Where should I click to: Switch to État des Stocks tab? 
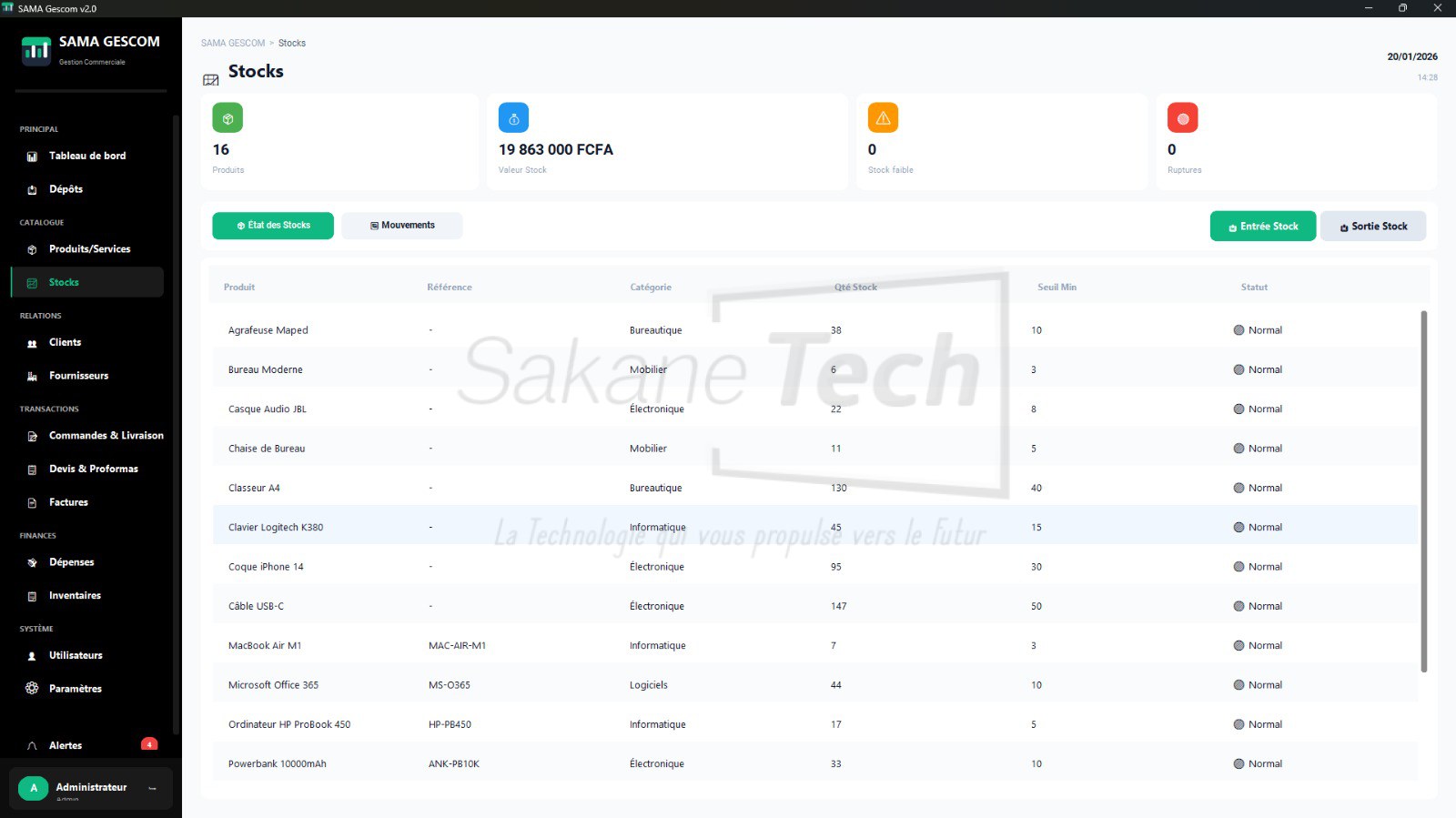[273, 226]
